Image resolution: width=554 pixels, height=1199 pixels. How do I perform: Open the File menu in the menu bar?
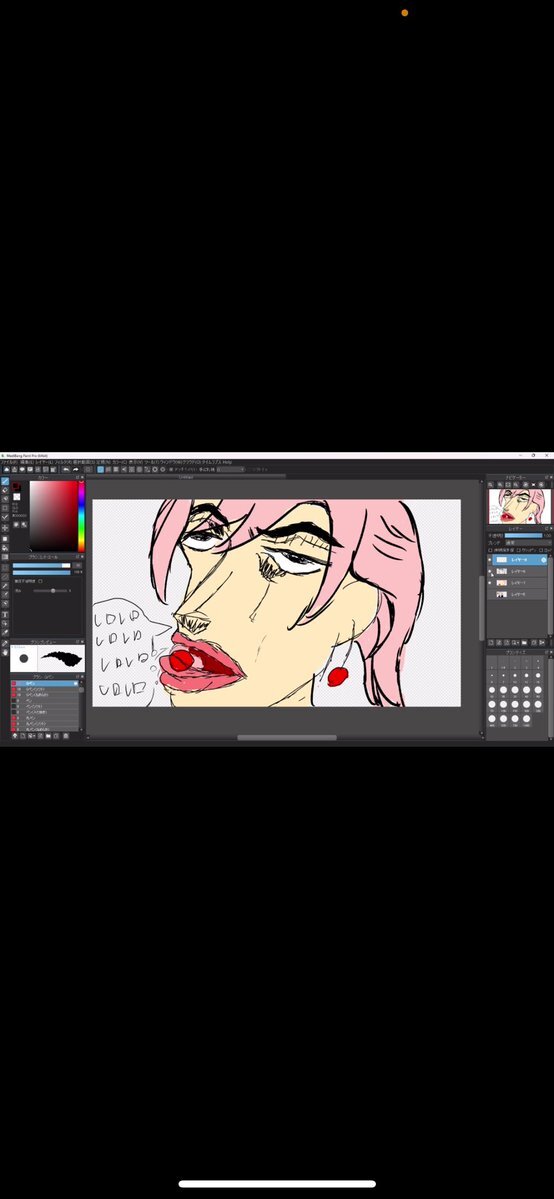(9, 463)
